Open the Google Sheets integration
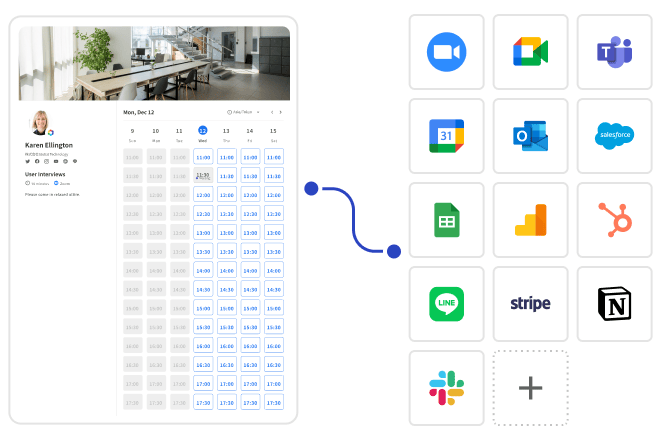 pyautogui.click(x=446, y=220)
